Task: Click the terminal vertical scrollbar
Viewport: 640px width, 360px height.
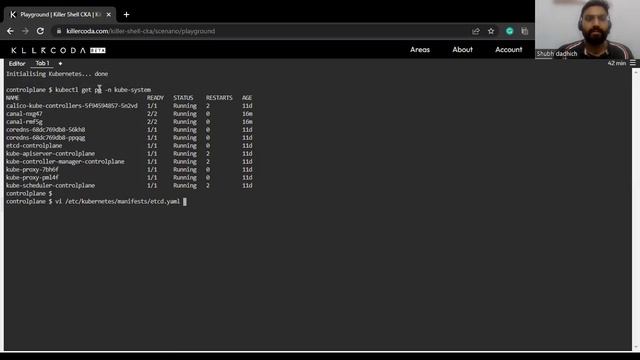Action: point(636,208)
